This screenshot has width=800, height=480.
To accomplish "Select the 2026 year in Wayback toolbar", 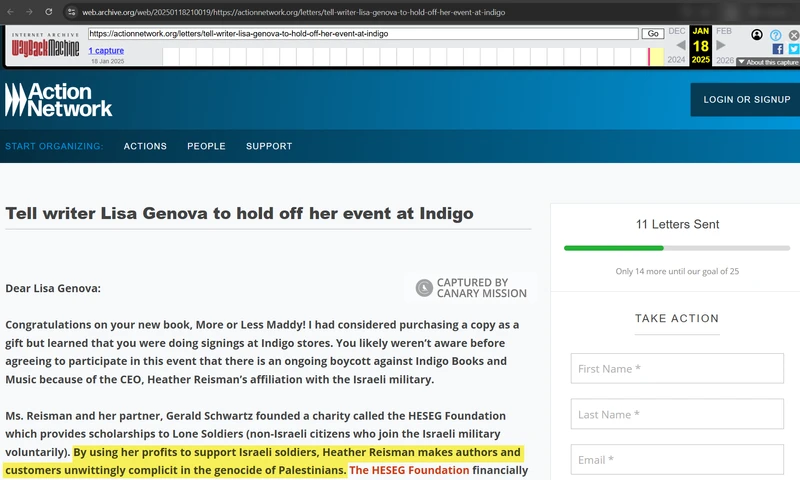I will click(724, 60).
